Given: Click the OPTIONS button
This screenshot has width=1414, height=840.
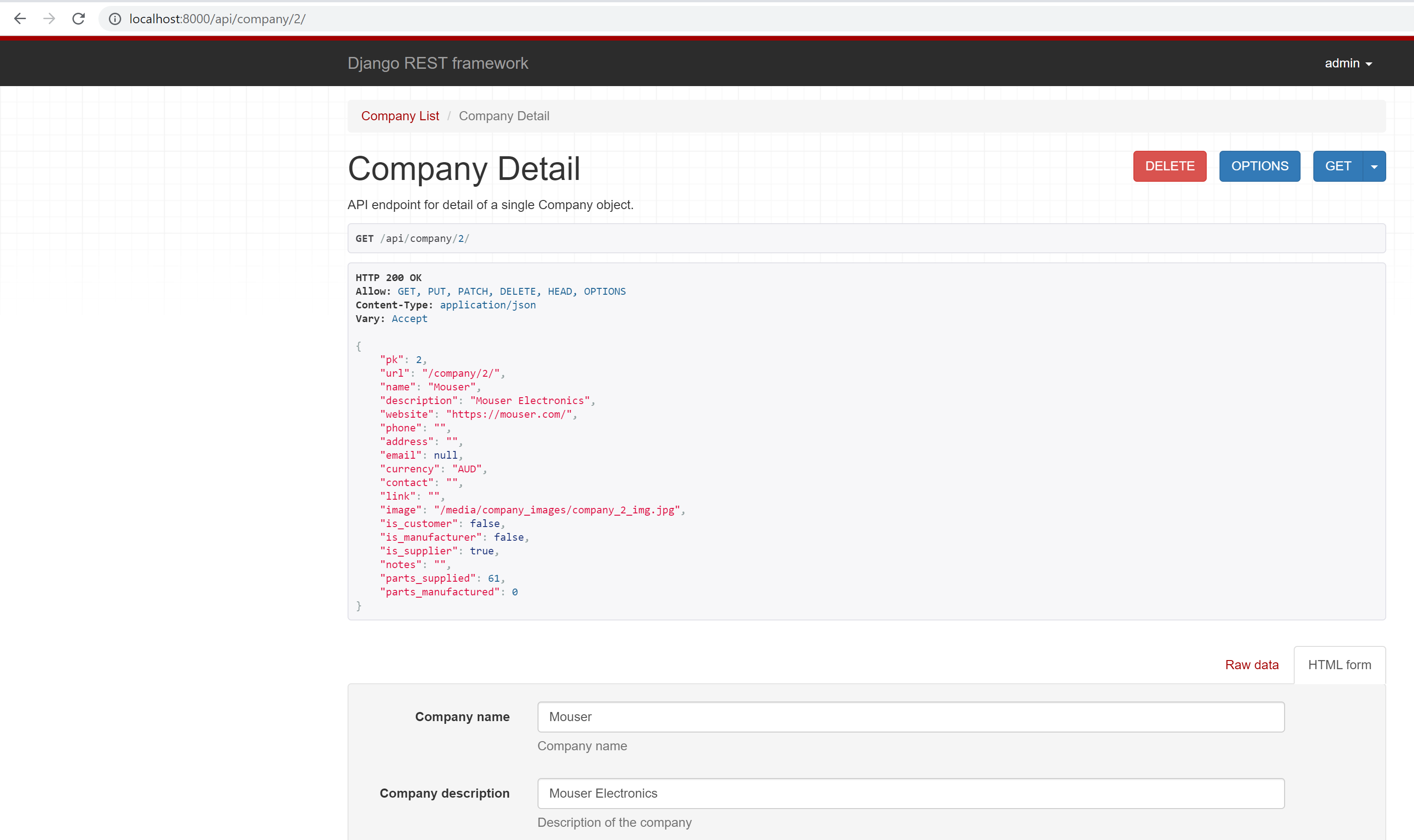Looking at the screenshot, I should 1260,166.
